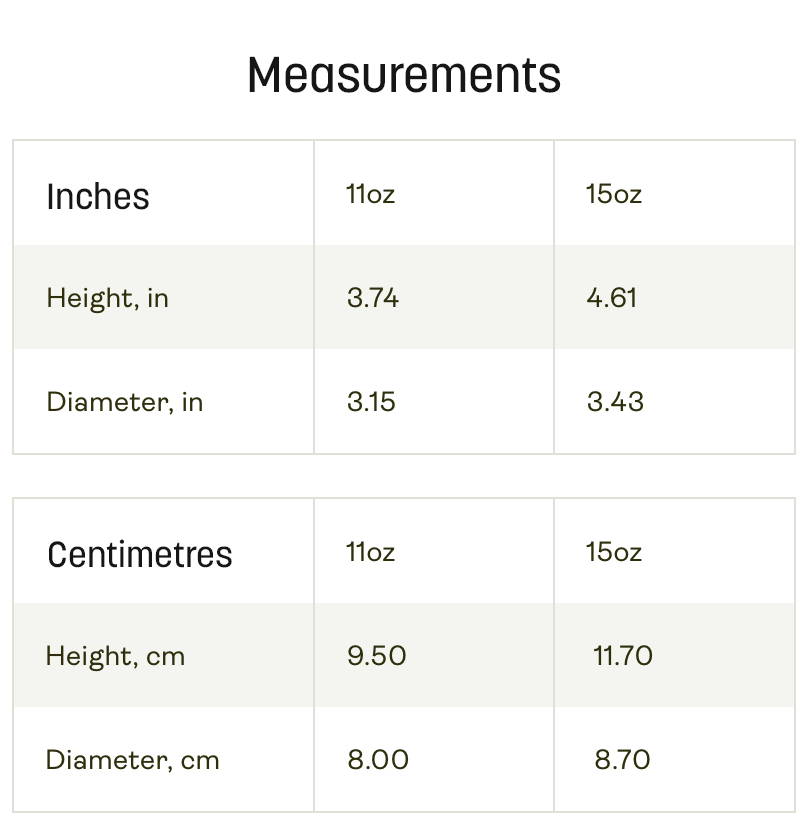Click the 4.61 height value
Viewport: 811px width, 829px height.
612,297
